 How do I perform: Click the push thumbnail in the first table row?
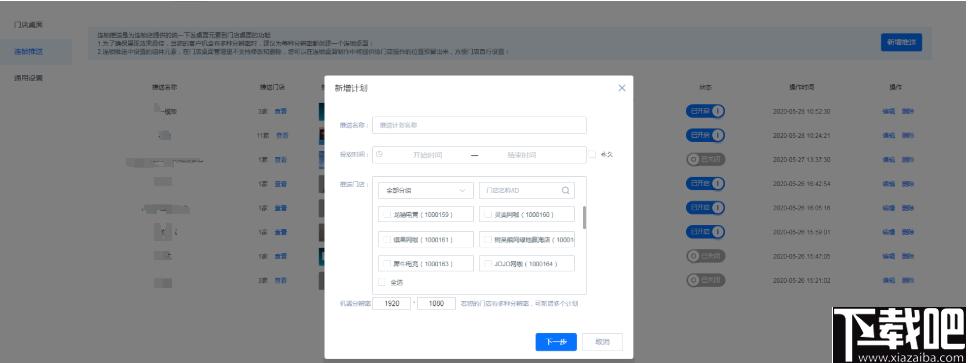tap(322, 112)
